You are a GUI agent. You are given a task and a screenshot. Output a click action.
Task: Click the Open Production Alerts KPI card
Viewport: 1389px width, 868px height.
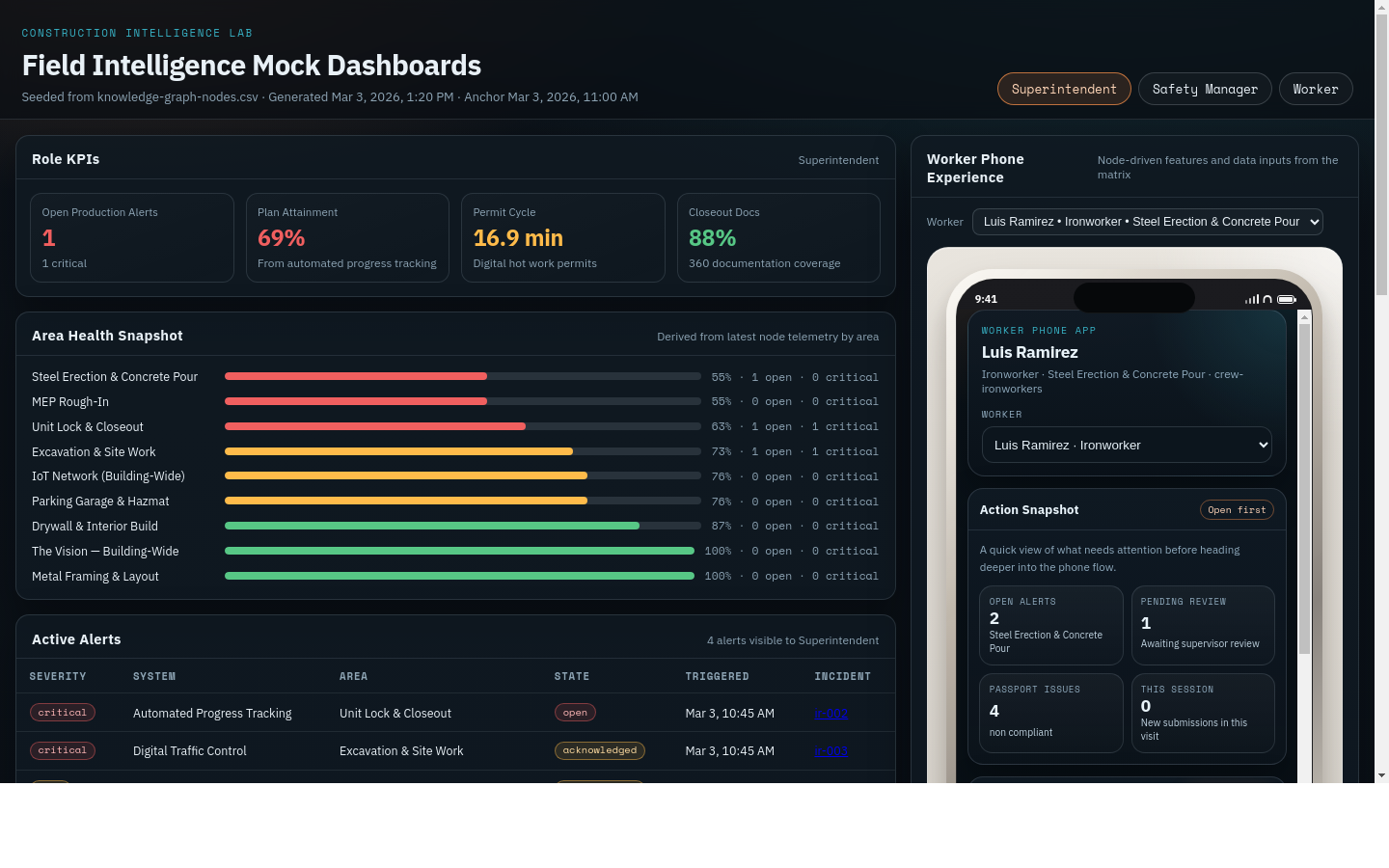tap(132, 237)
